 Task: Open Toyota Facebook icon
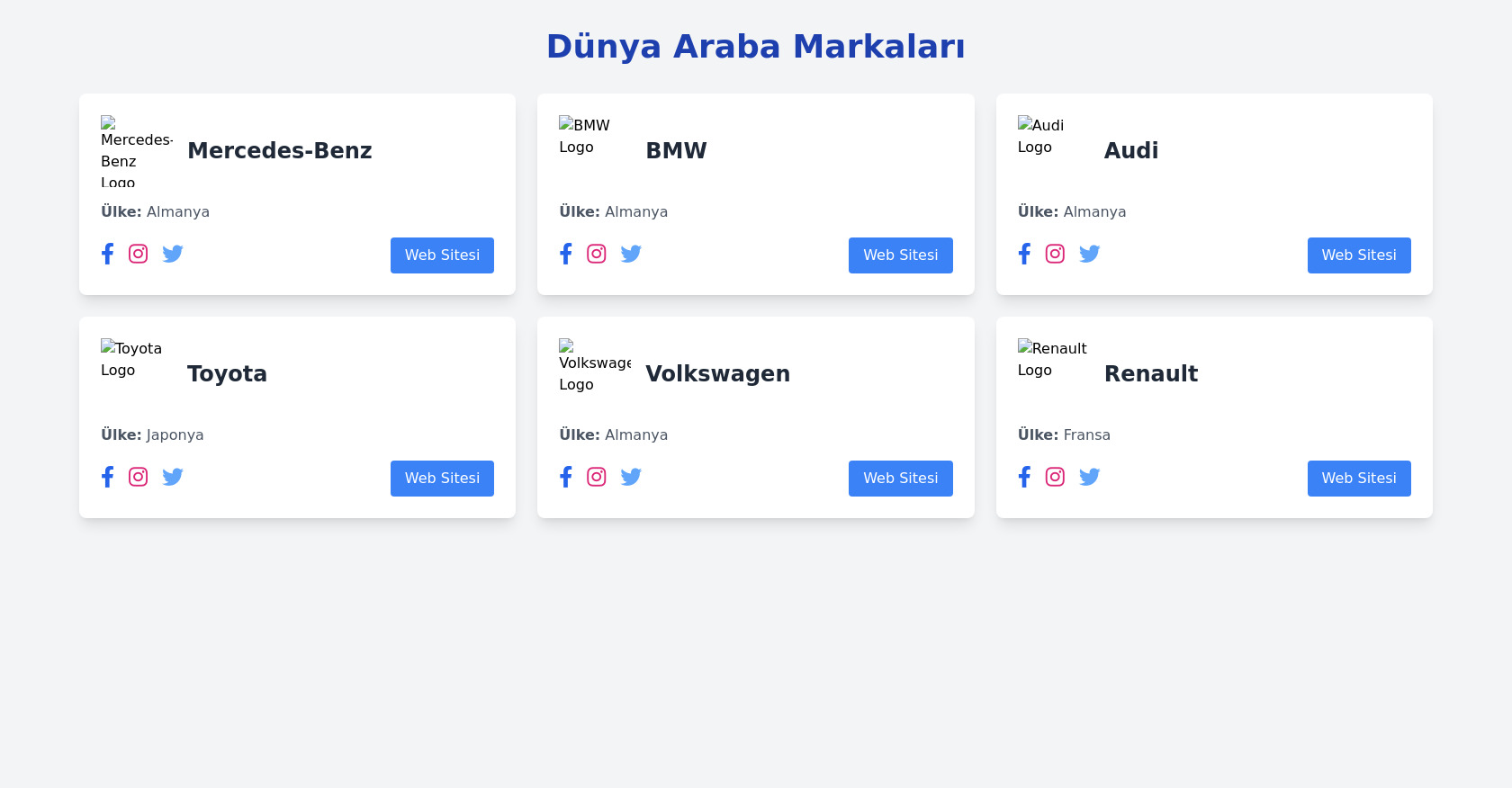[x=107, y=477]
